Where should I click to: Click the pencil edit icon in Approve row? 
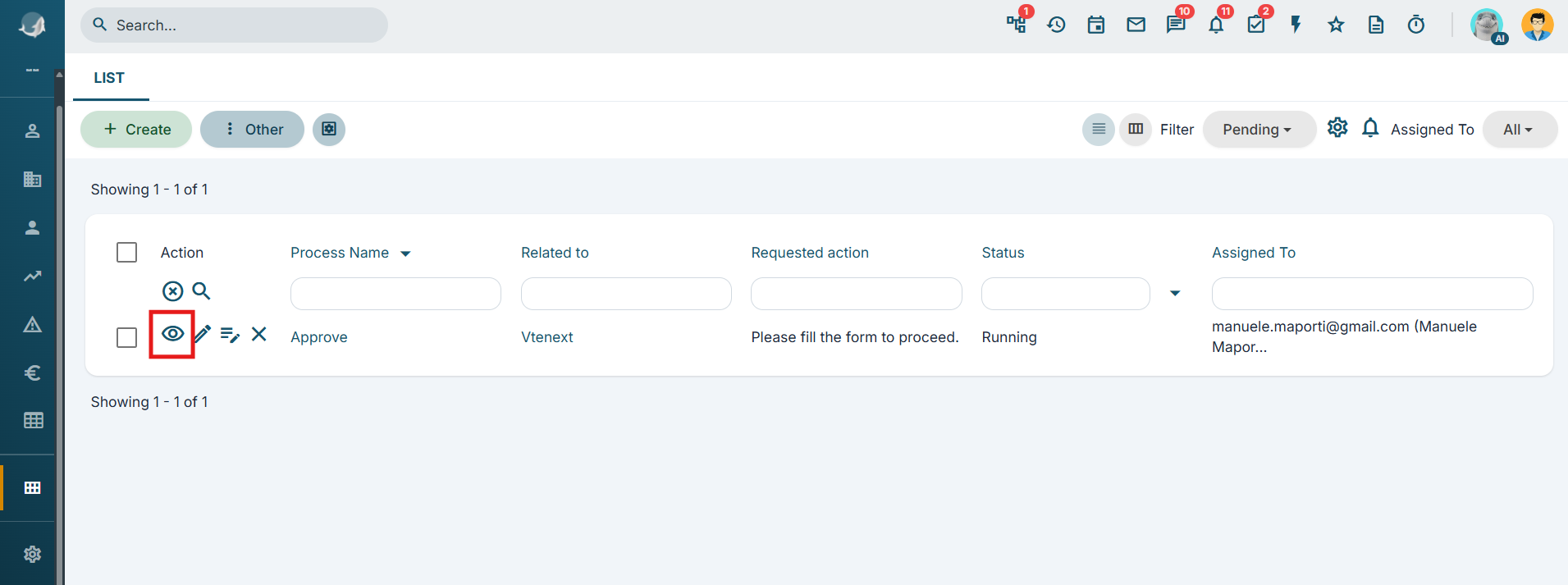click(202, 334)
